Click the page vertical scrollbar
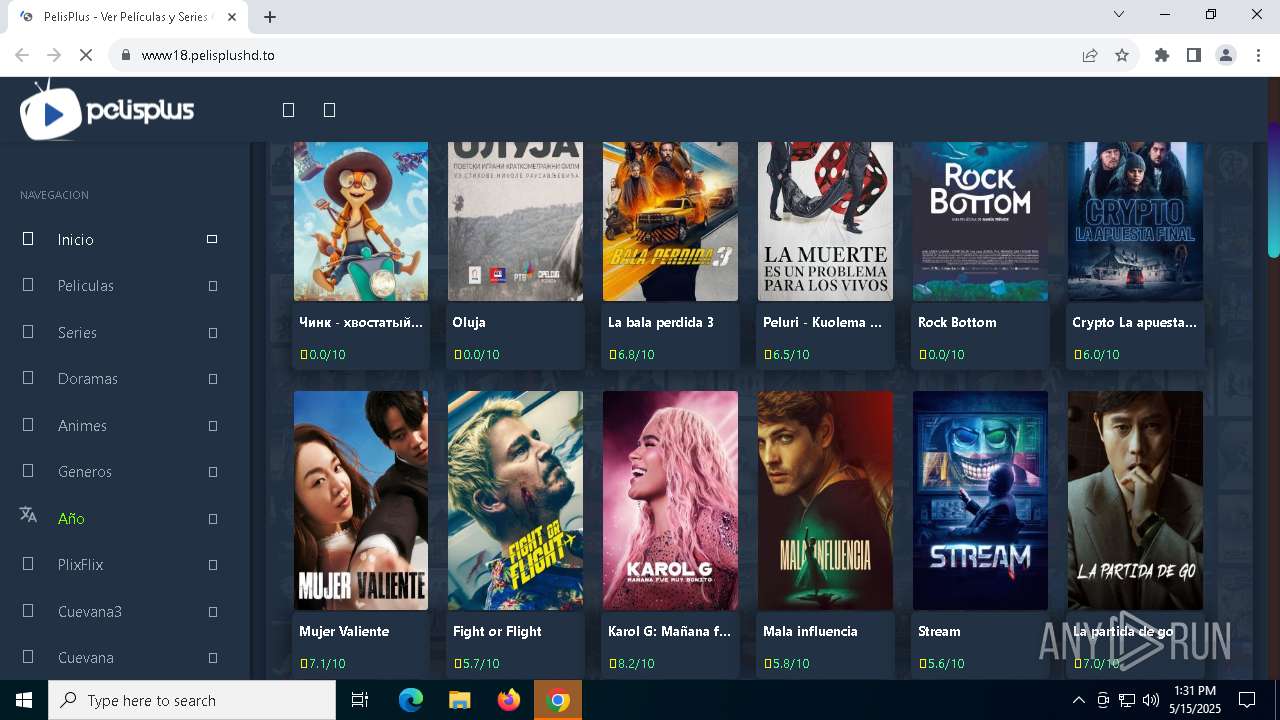This screenshot has height=720, width=1280. click(1274, 190)
